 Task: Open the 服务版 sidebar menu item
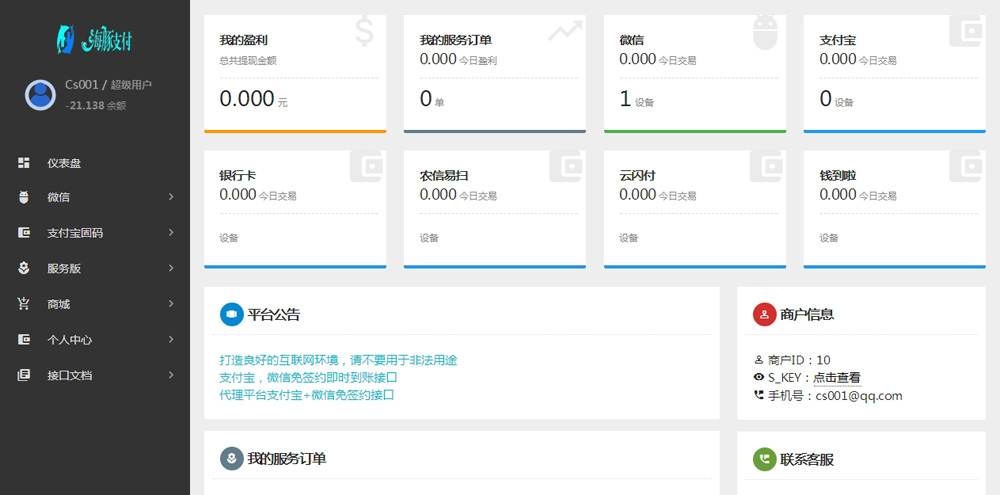pos(64,269)
